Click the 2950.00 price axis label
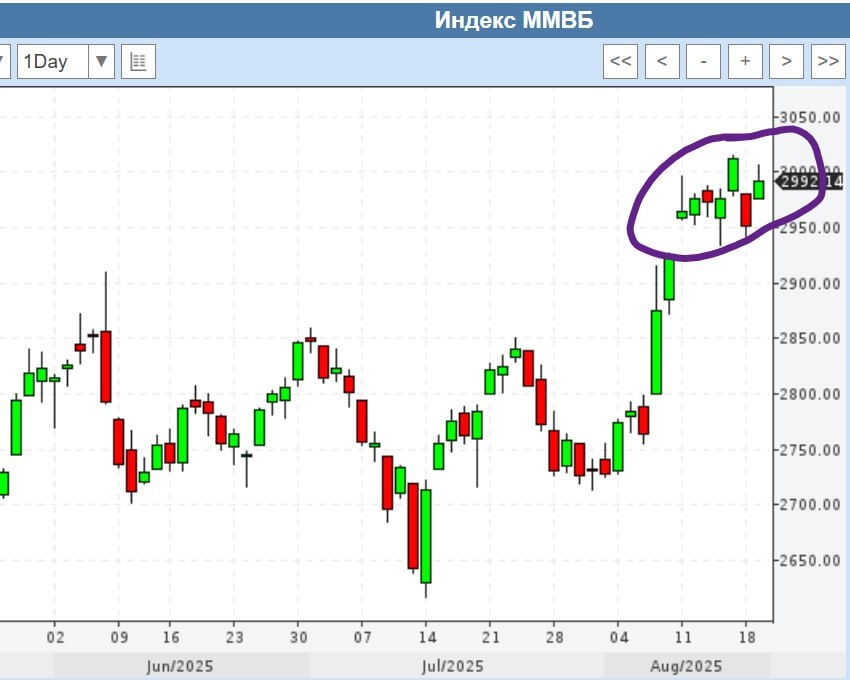This screenshot has height=680, width=850. click(810, 228)
